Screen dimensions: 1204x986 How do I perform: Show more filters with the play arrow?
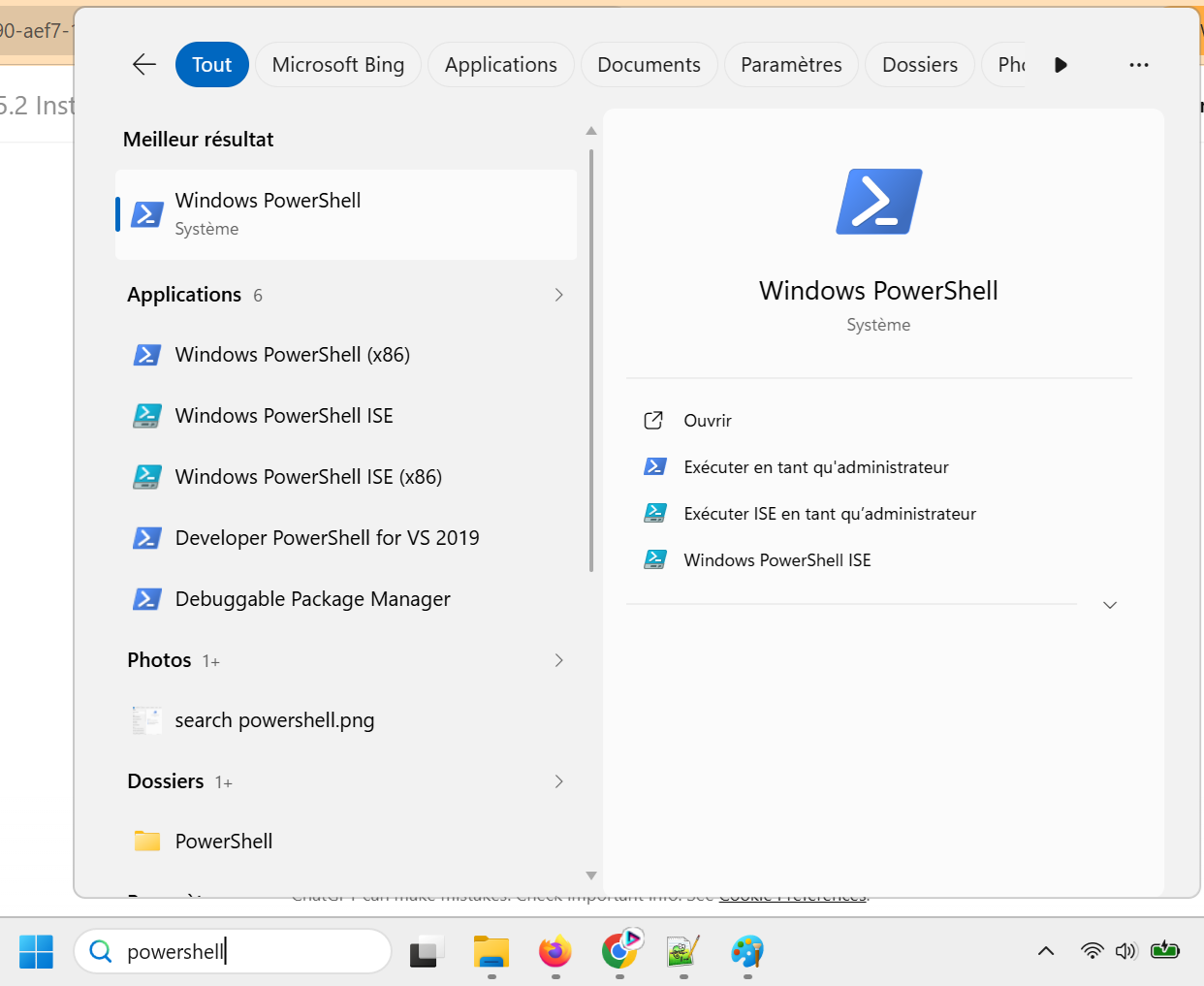coord(1061,65)
